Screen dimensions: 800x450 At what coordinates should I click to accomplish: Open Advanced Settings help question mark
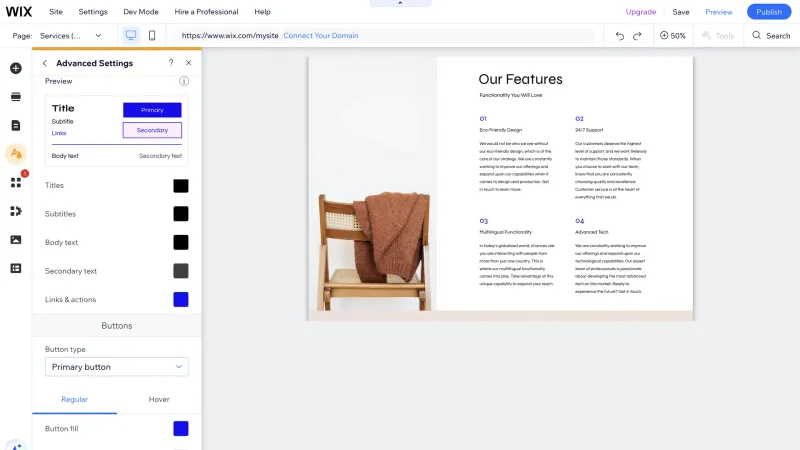coord(171,63)
